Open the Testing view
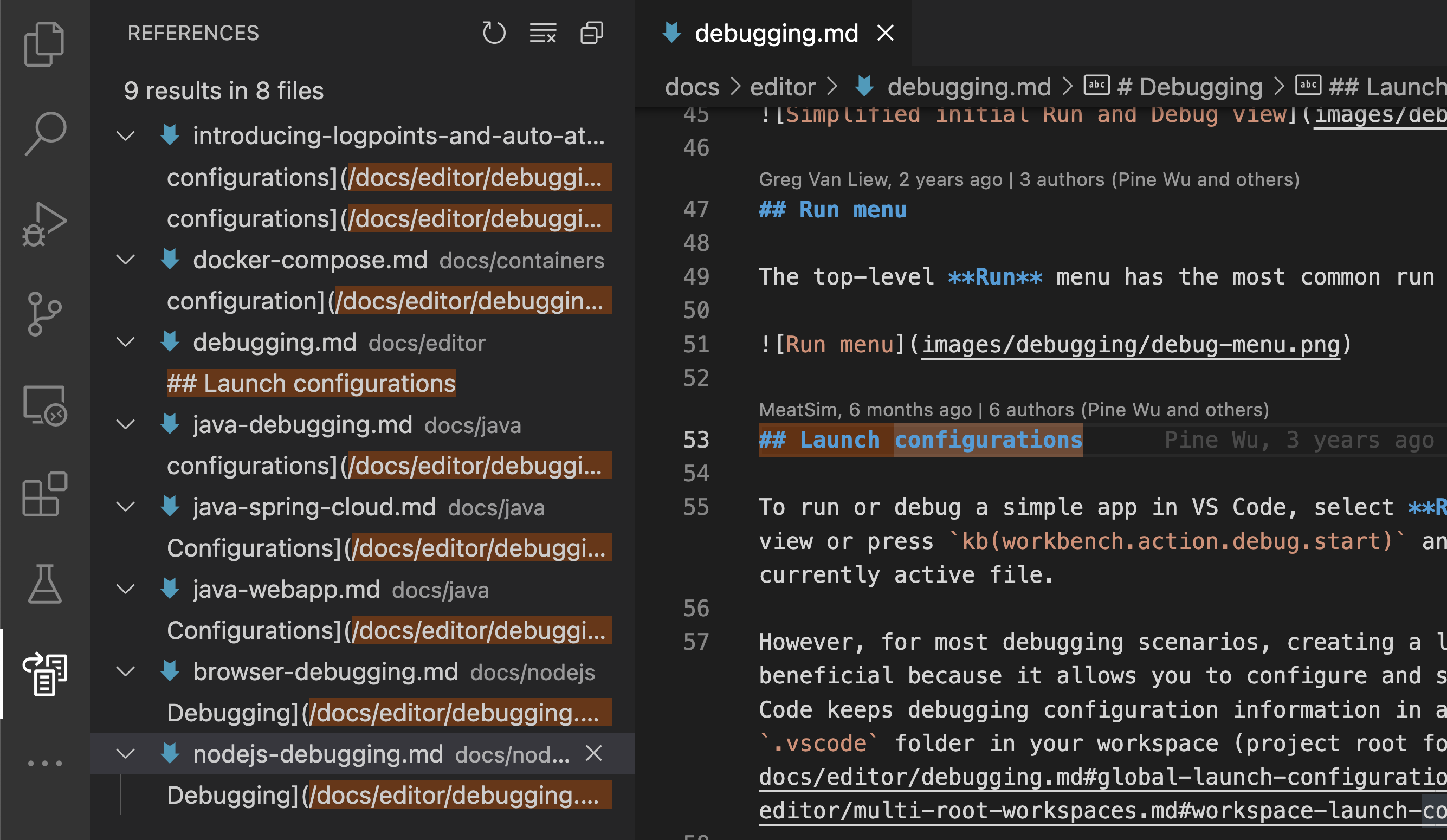This screenshot has width=1447, height=840. coord(45,585)
